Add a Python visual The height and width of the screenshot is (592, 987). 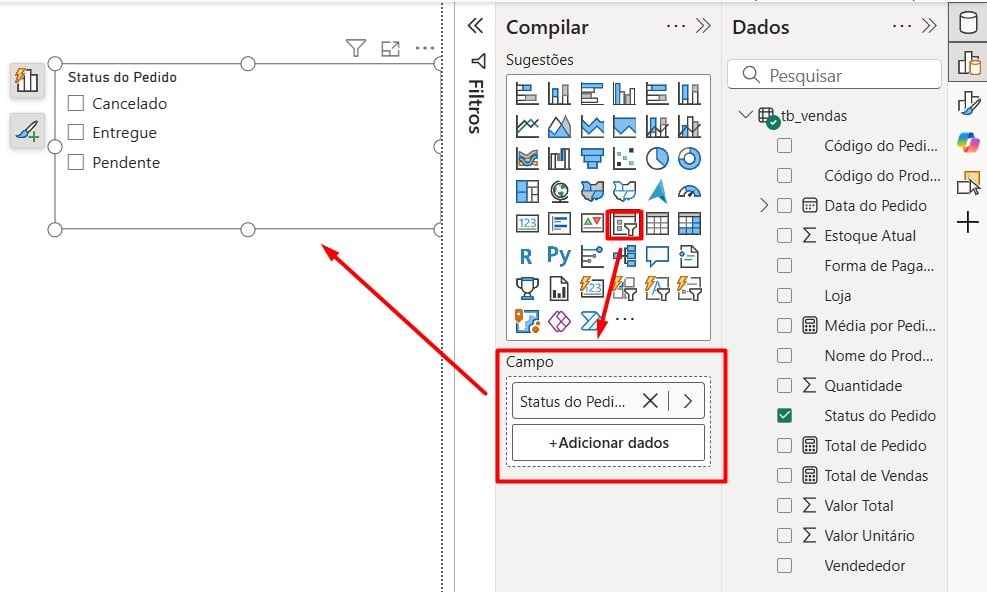557,256
